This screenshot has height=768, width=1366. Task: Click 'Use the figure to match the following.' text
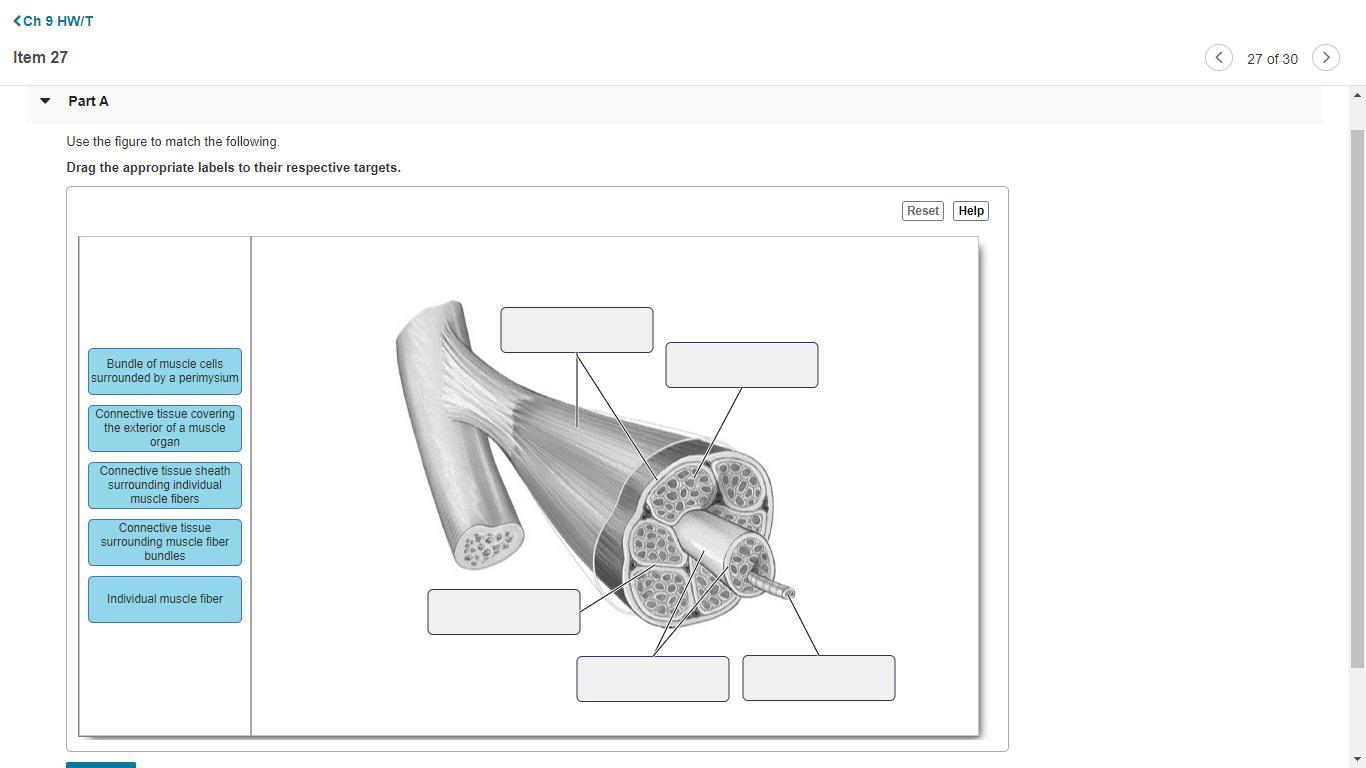point(173,142)
